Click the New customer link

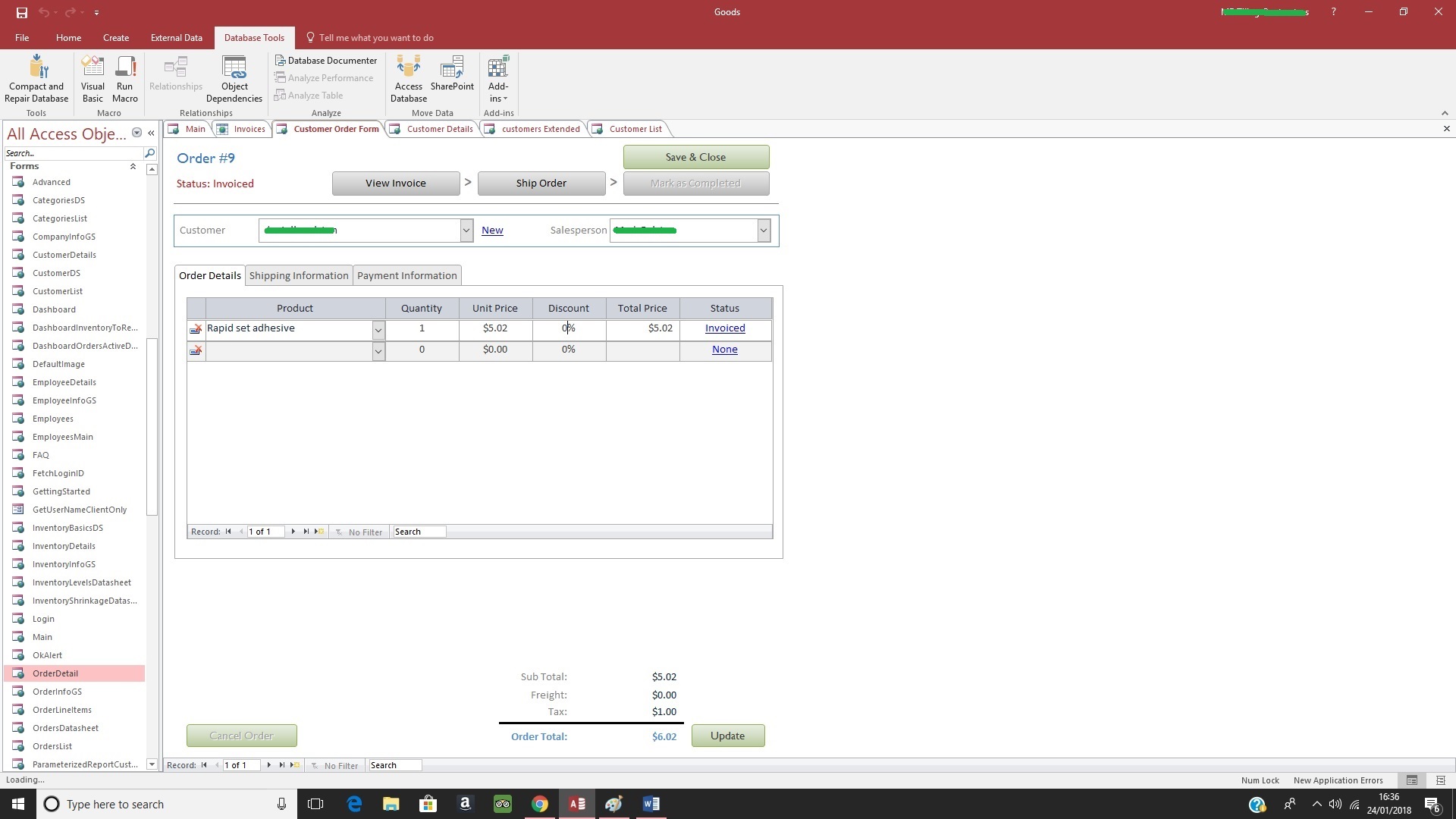point(492,231)
